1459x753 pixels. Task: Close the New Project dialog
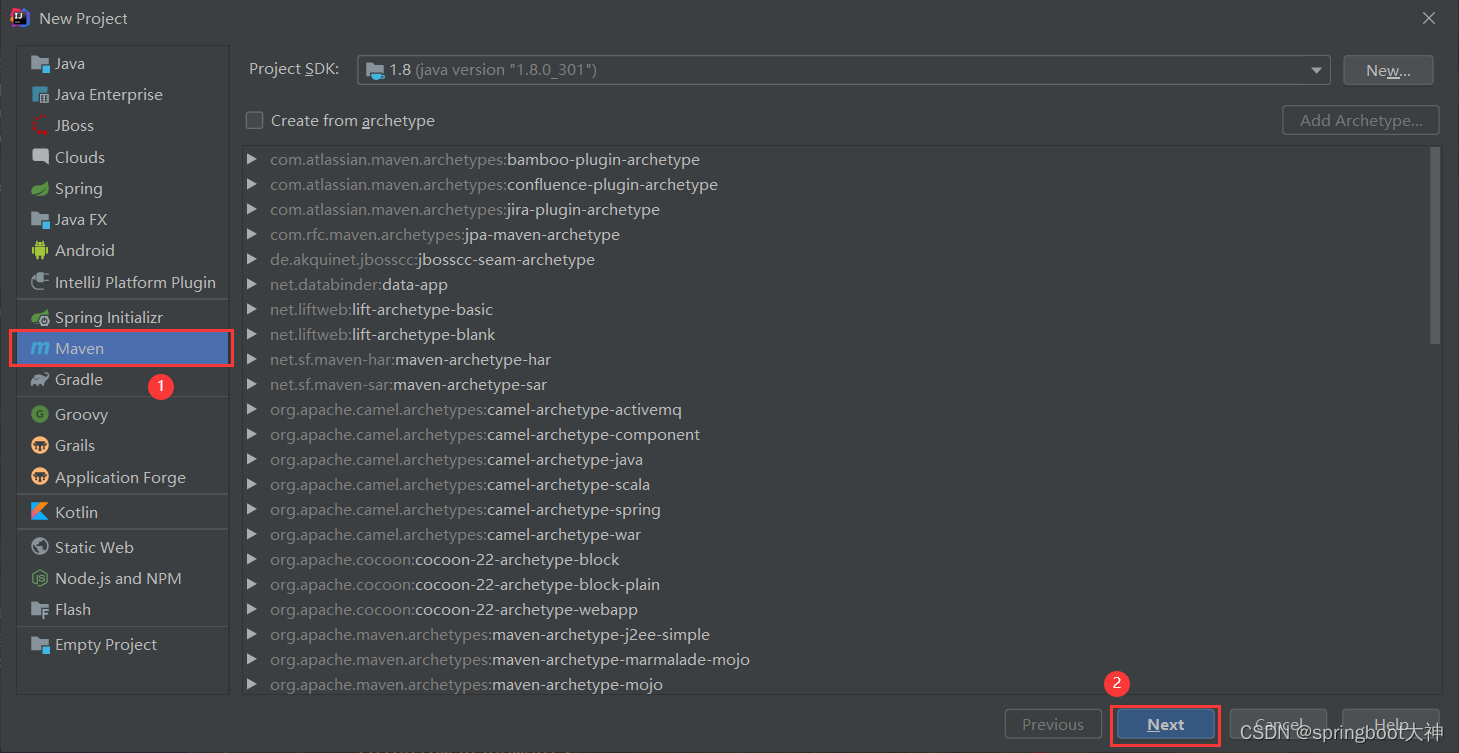point(1429,18)
